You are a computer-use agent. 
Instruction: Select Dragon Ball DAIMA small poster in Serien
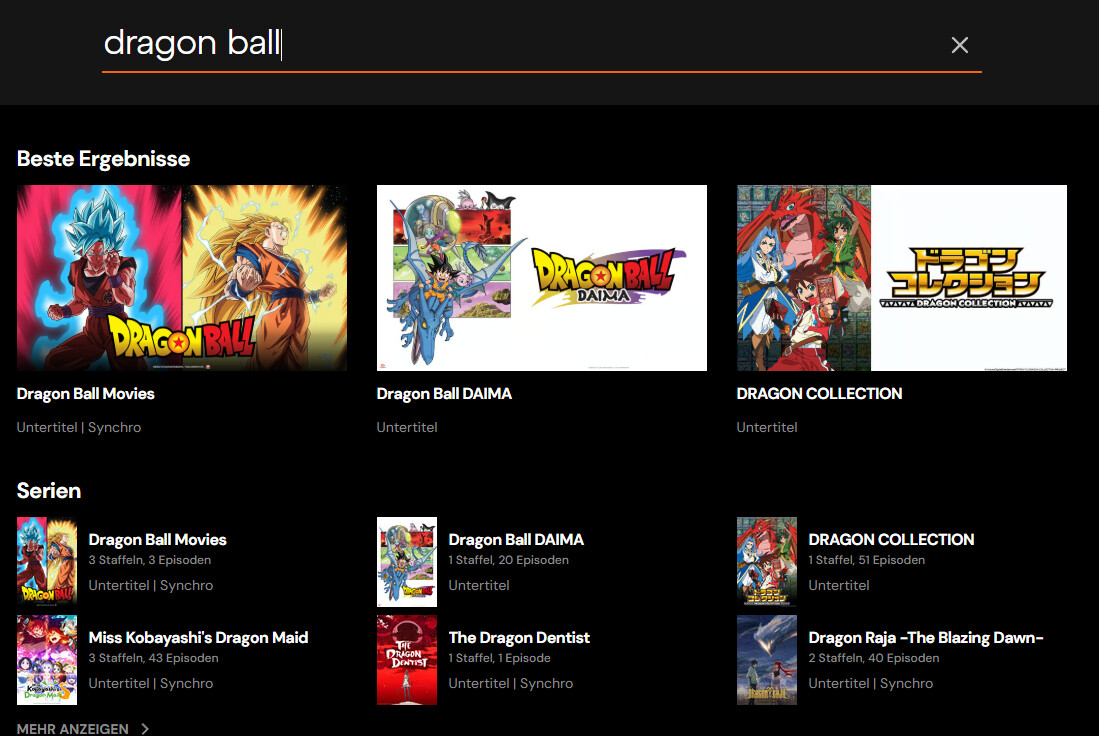tap(407, 561)
